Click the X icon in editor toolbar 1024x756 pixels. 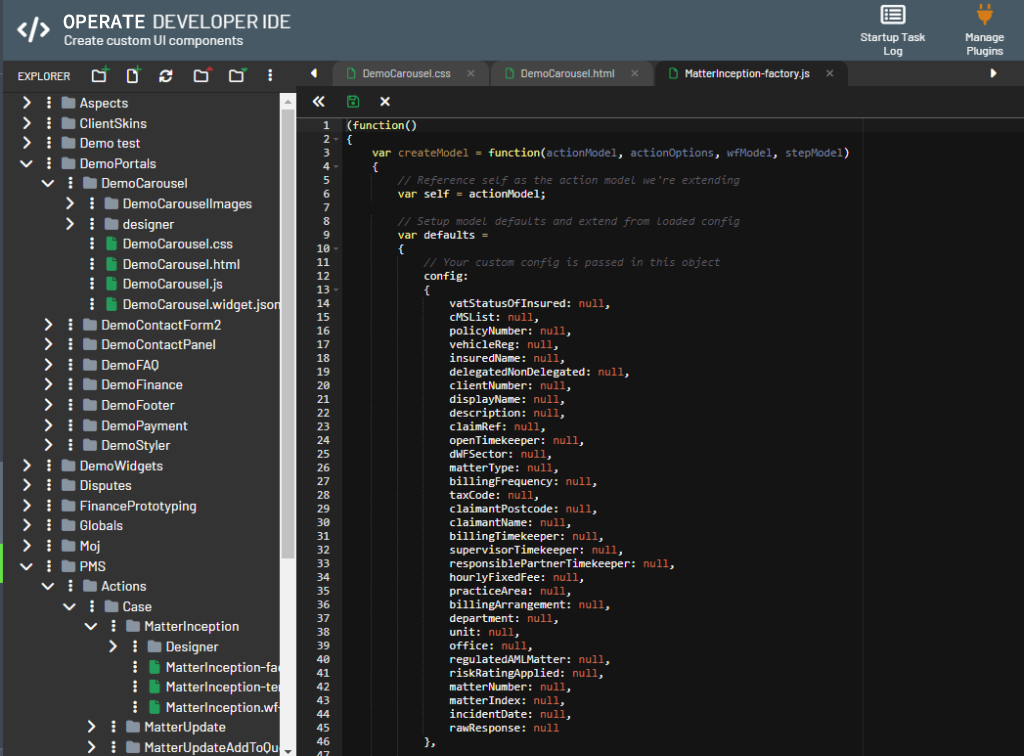click(x=385, y=101)
